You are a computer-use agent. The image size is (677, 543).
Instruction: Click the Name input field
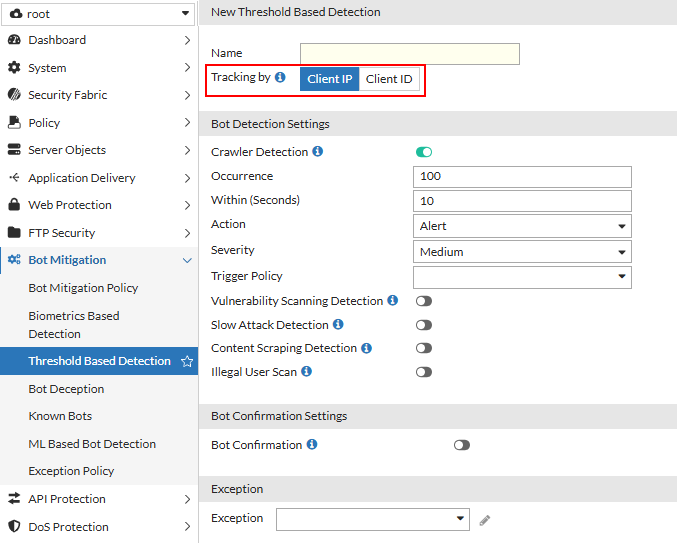click(410, 54)
